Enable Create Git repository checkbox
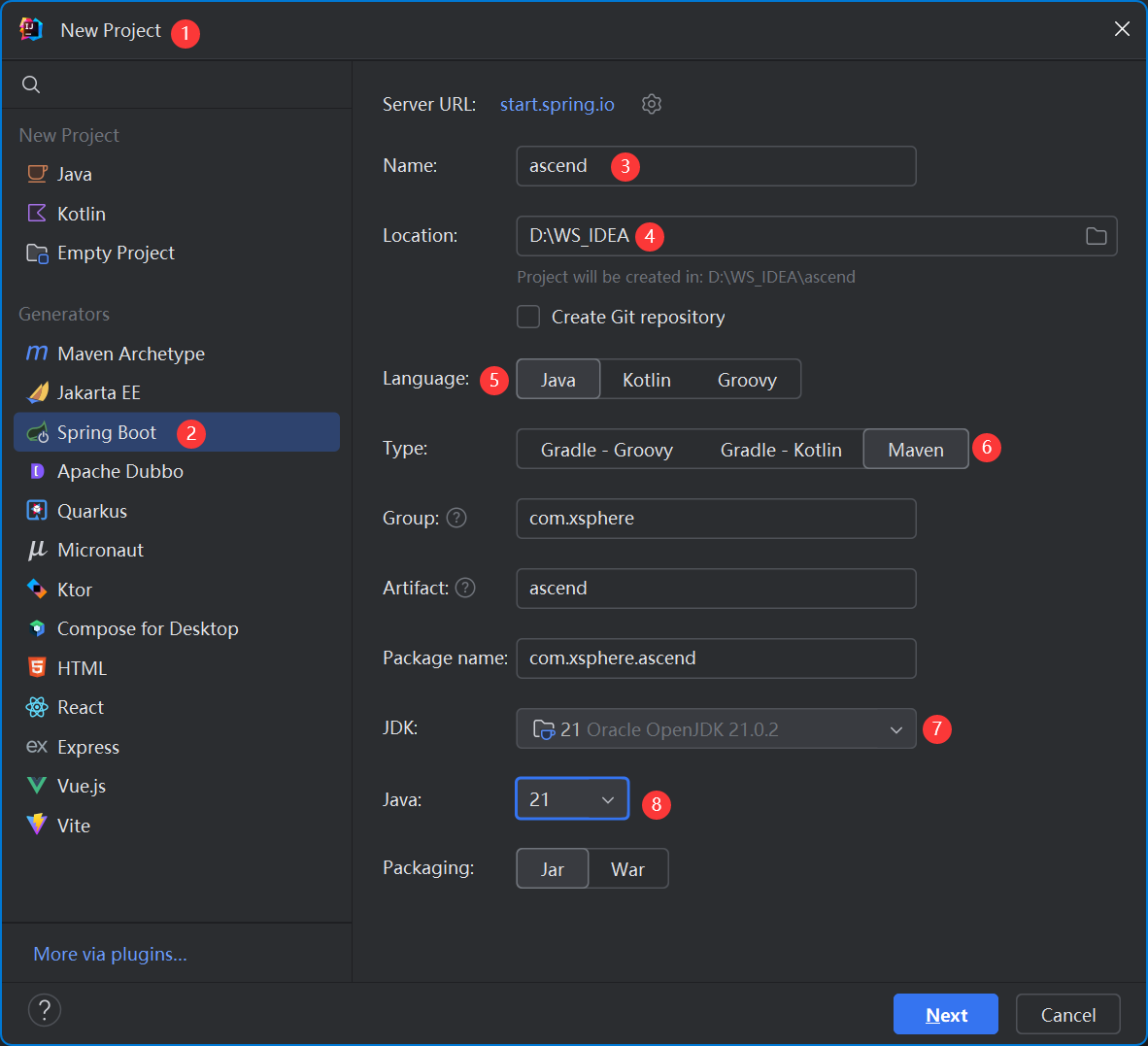The width and height of the screenshot is (1148, 1046). (x=528, y=317)
